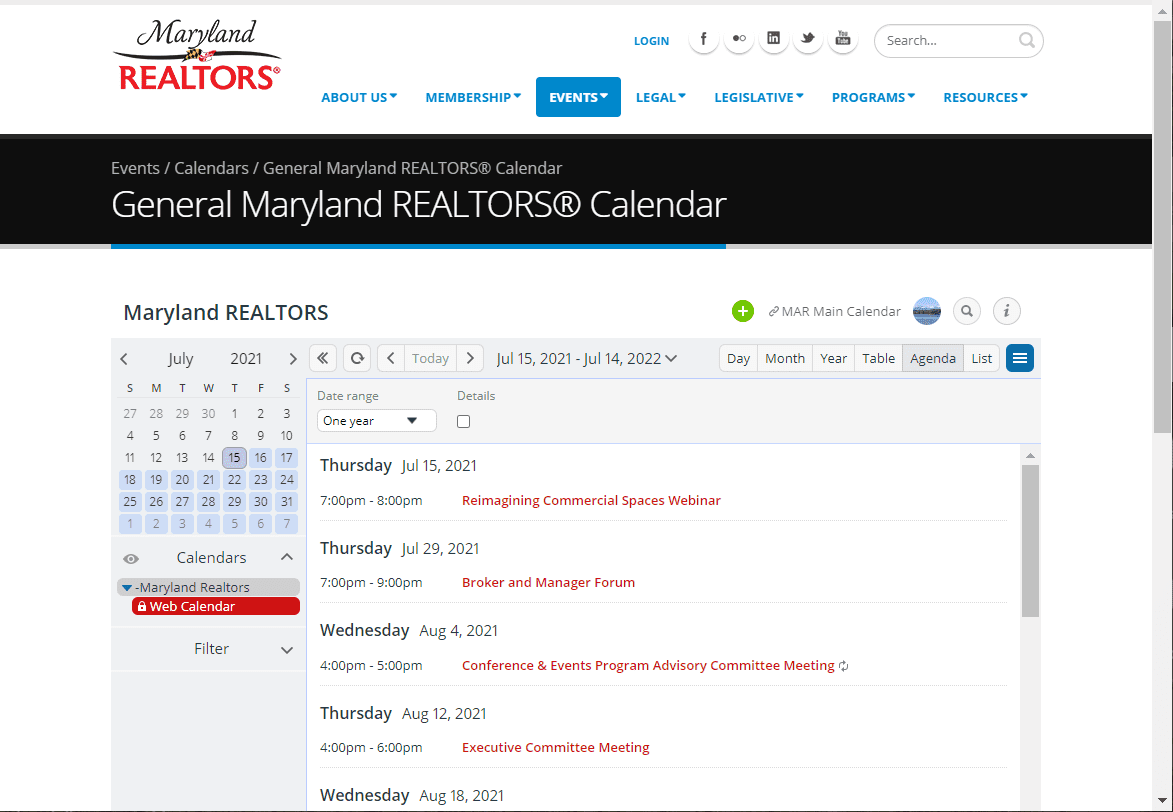Switch to the Month view tab
This screenshot has width=1173, height=812.
[x=785, y=358]
